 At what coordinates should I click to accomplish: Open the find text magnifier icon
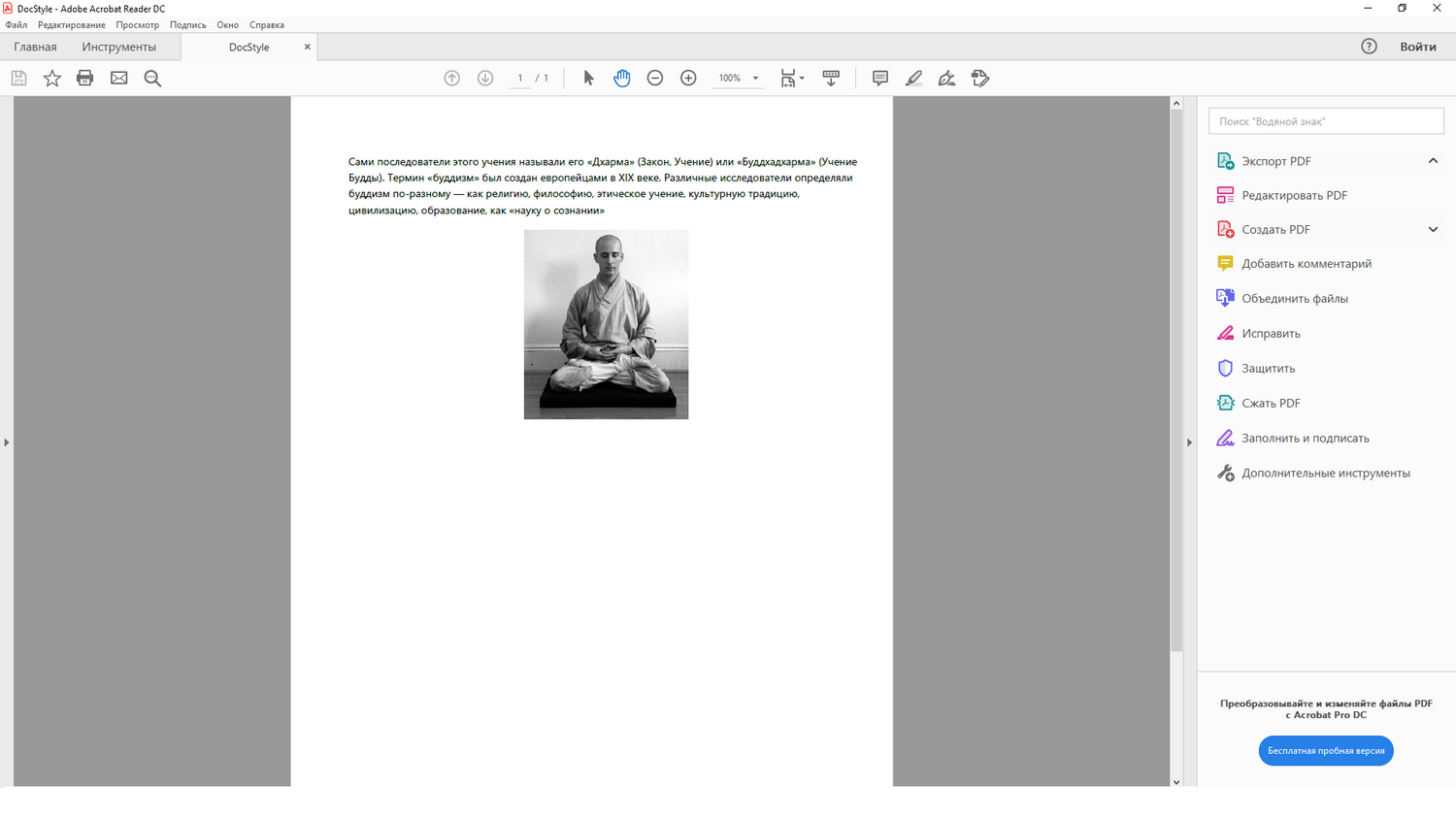(152, 79)
